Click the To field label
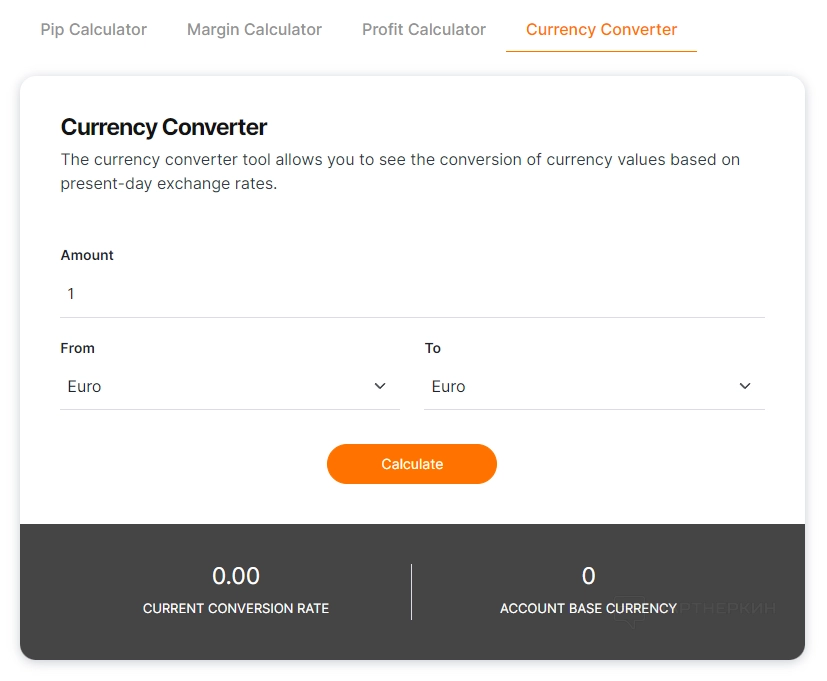 point(433,348)
